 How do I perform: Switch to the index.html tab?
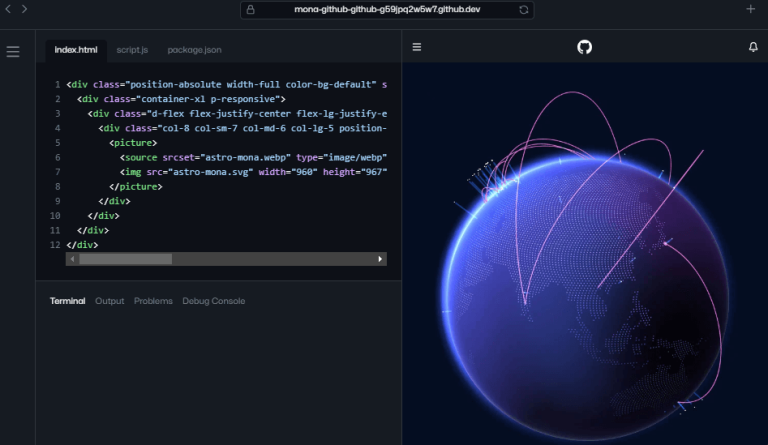76,49
